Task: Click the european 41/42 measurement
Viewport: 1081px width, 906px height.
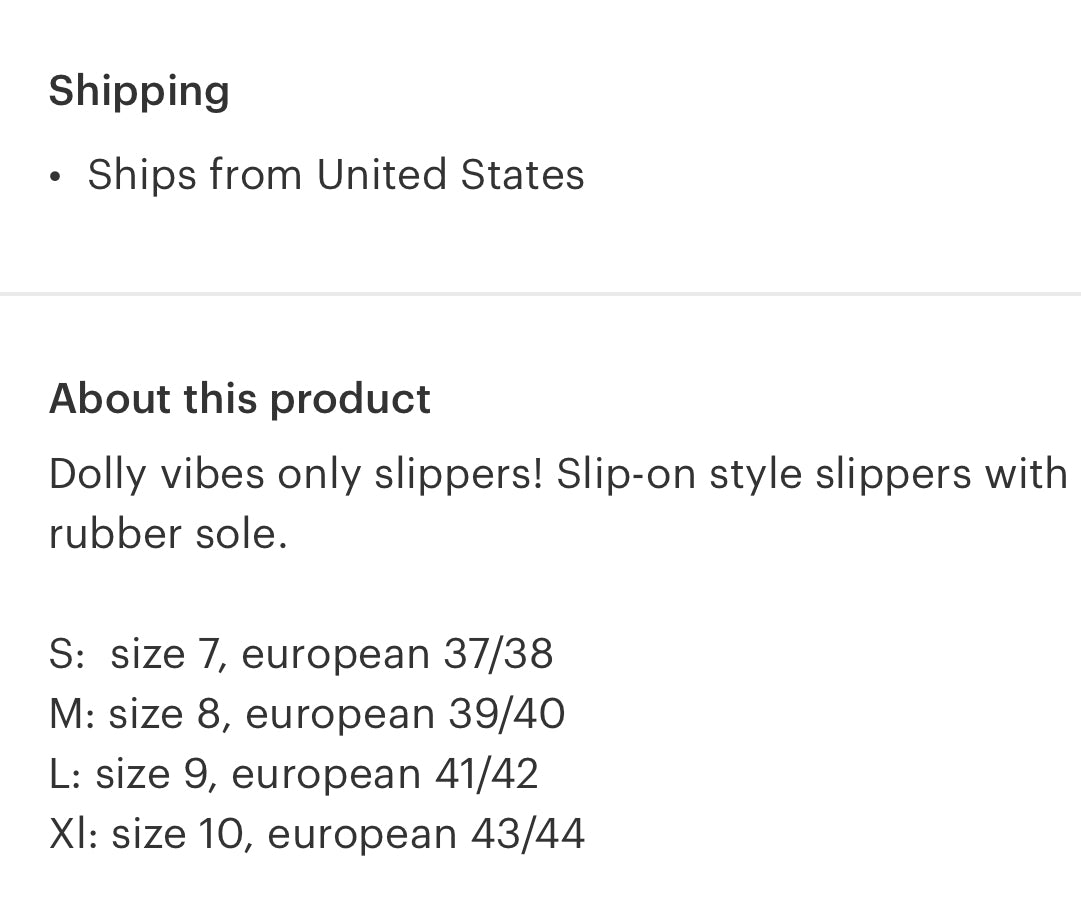Action: click(385, 774)
